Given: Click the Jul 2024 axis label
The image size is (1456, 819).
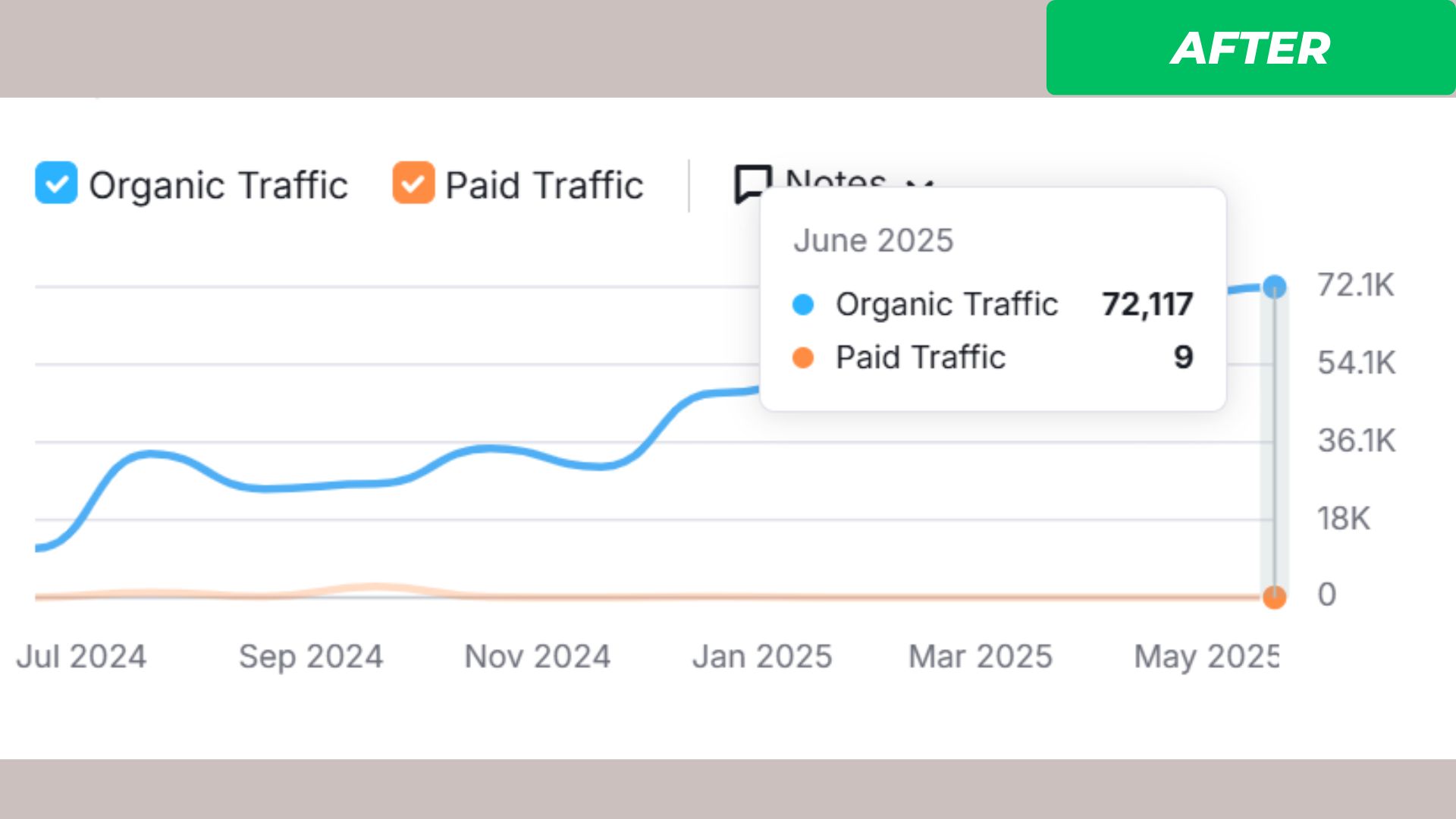Looking at the screenshot, I should 81,656.
